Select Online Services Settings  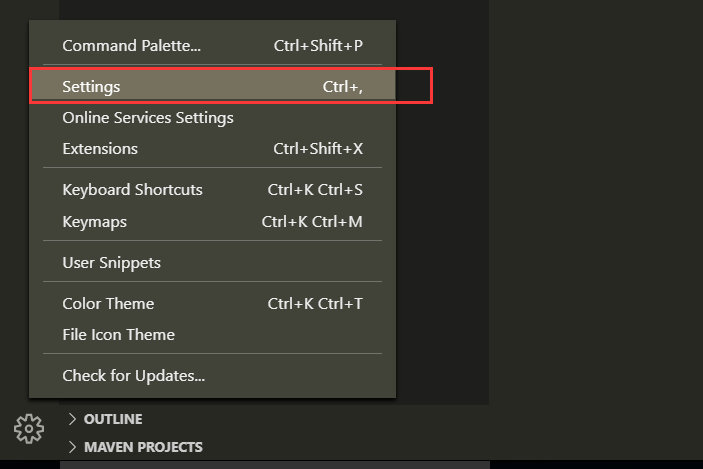148,118
